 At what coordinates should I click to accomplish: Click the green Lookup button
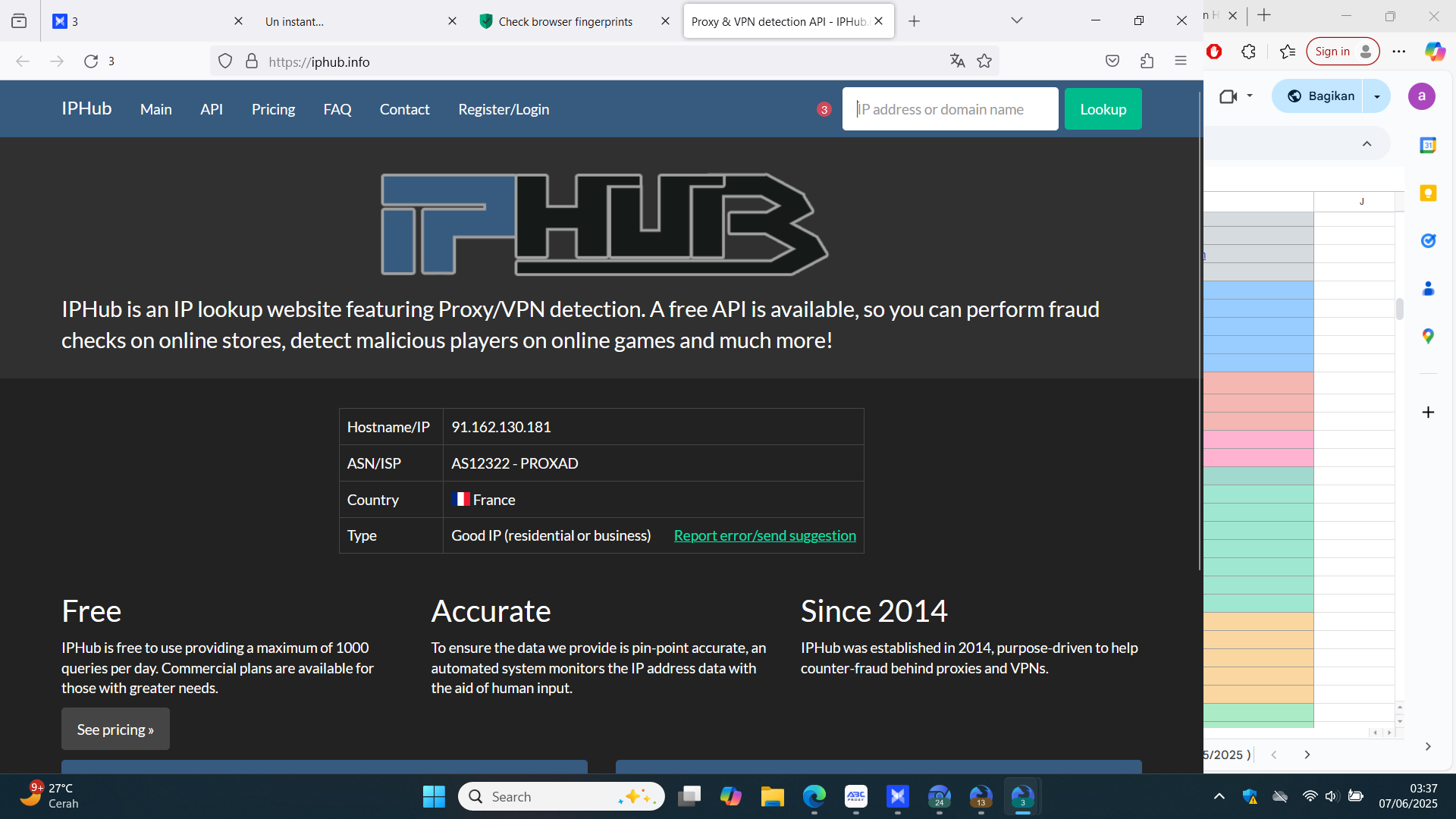point(1103,109)
